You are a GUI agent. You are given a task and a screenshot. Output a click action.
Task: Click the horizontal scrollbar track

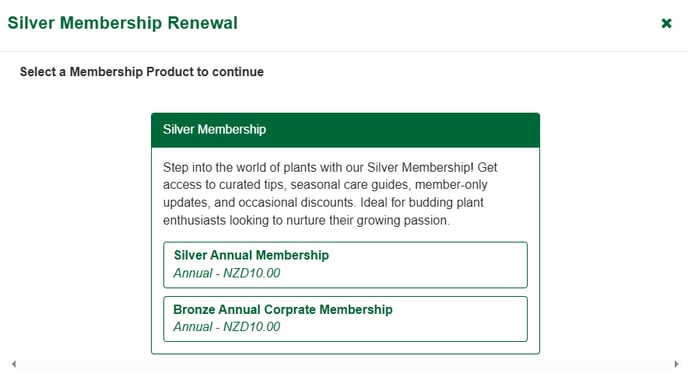(x=345, y=364)
